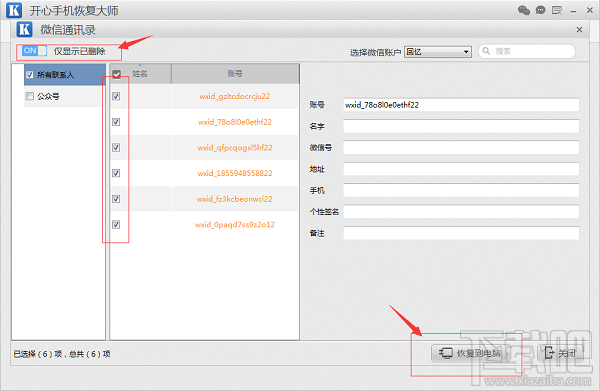Select contact wxid_1855948558822
The height and width of the screenshot is (391, 600).
point(235,173)
